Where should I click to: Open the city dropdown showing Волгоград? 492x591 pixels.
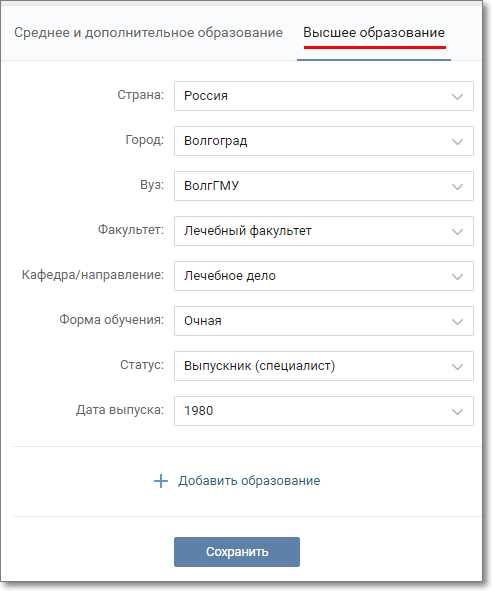pyautogui.click(x=323, y=141)
